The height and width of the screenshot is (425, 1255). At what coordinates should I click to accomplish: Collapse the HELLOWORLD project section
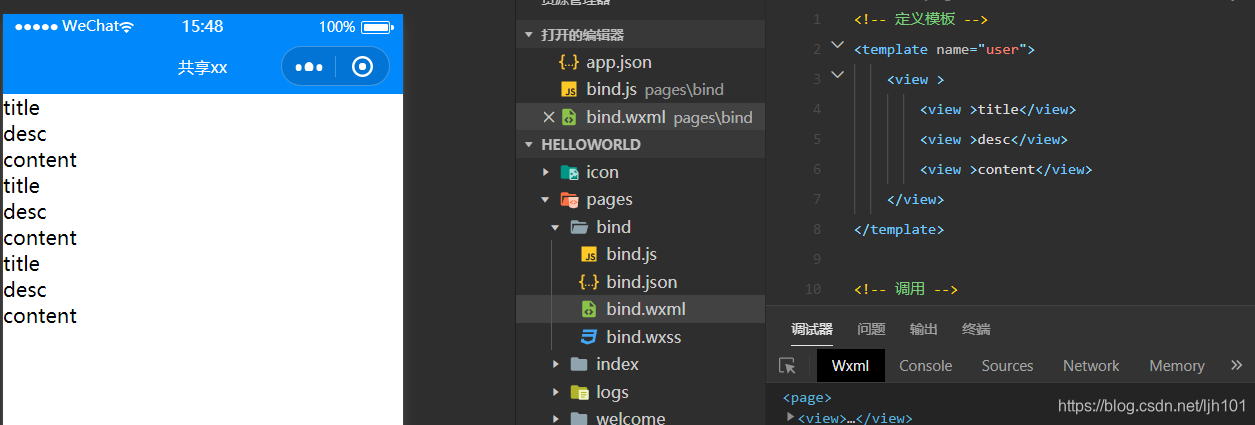(x=529, y=145)
